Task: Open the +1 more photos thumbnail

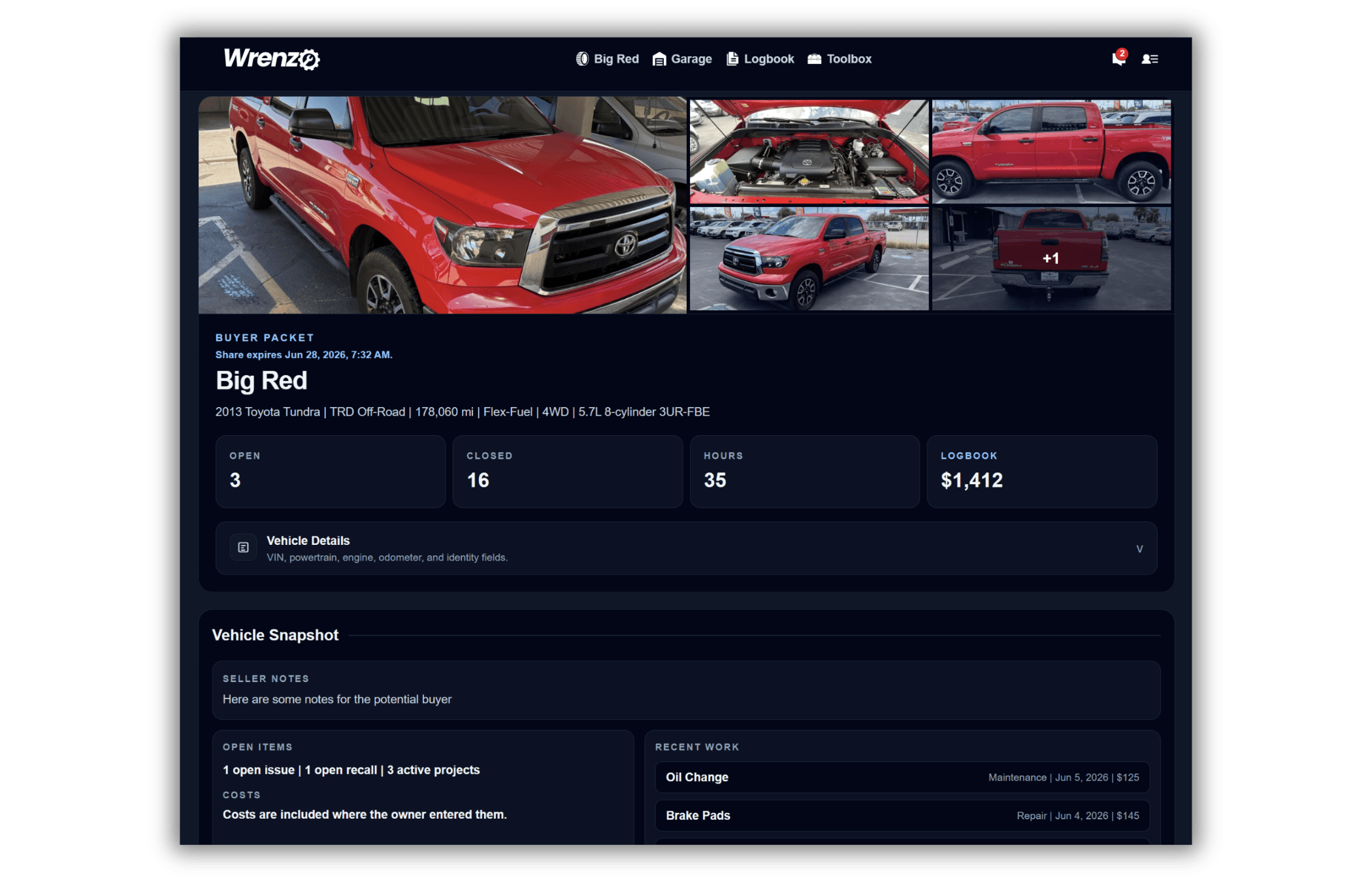Action: click(x=1051, y=259)
